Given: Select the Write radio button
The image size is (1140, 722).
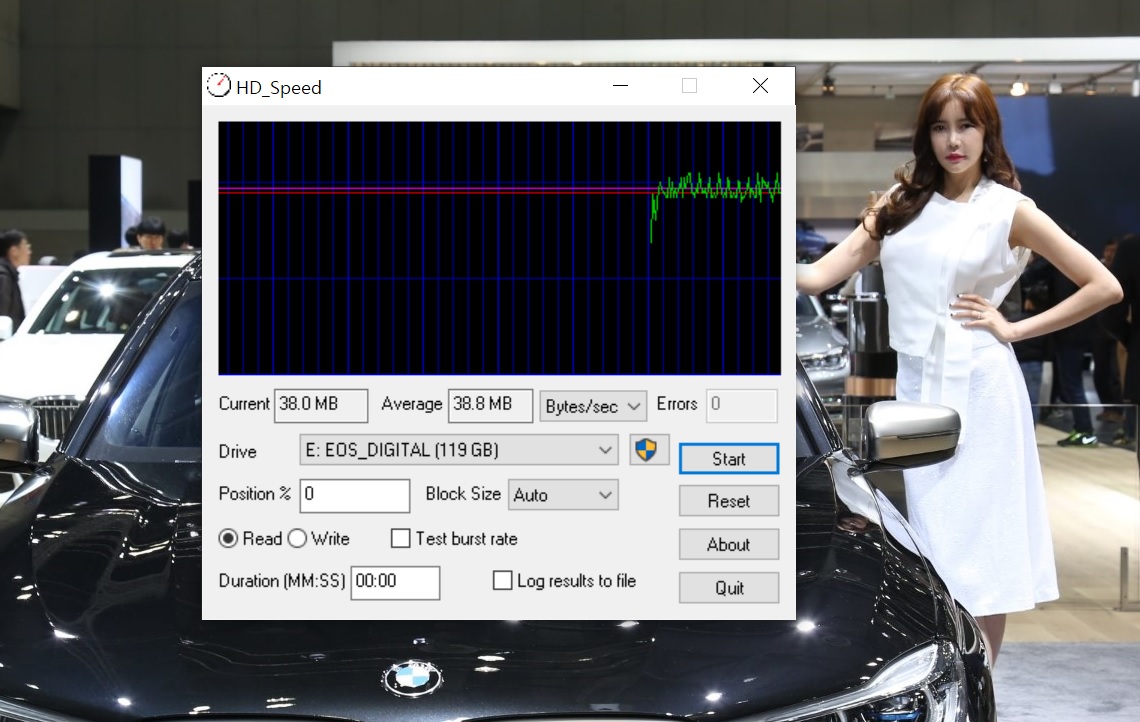Looking at the screenshot, I should click(x=297, y=538).
